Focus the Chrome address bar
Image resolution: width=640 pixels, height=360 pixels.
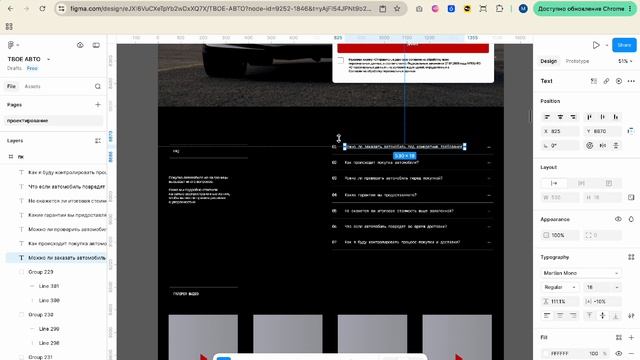[220, 9]
